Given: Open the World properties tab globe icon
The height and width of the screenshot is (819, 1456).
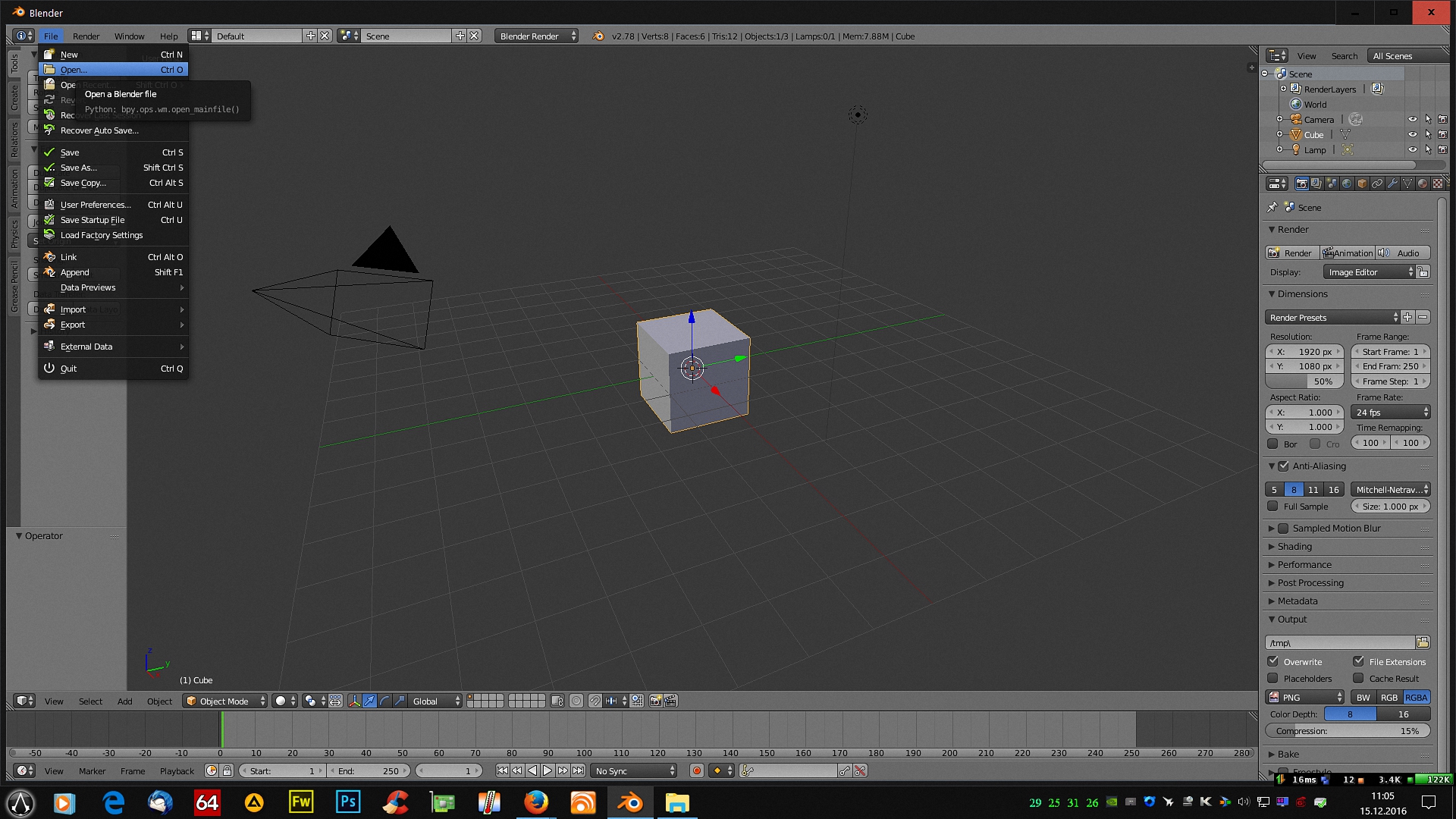Looking at the screenshot, I should (x=1347, y=184).
